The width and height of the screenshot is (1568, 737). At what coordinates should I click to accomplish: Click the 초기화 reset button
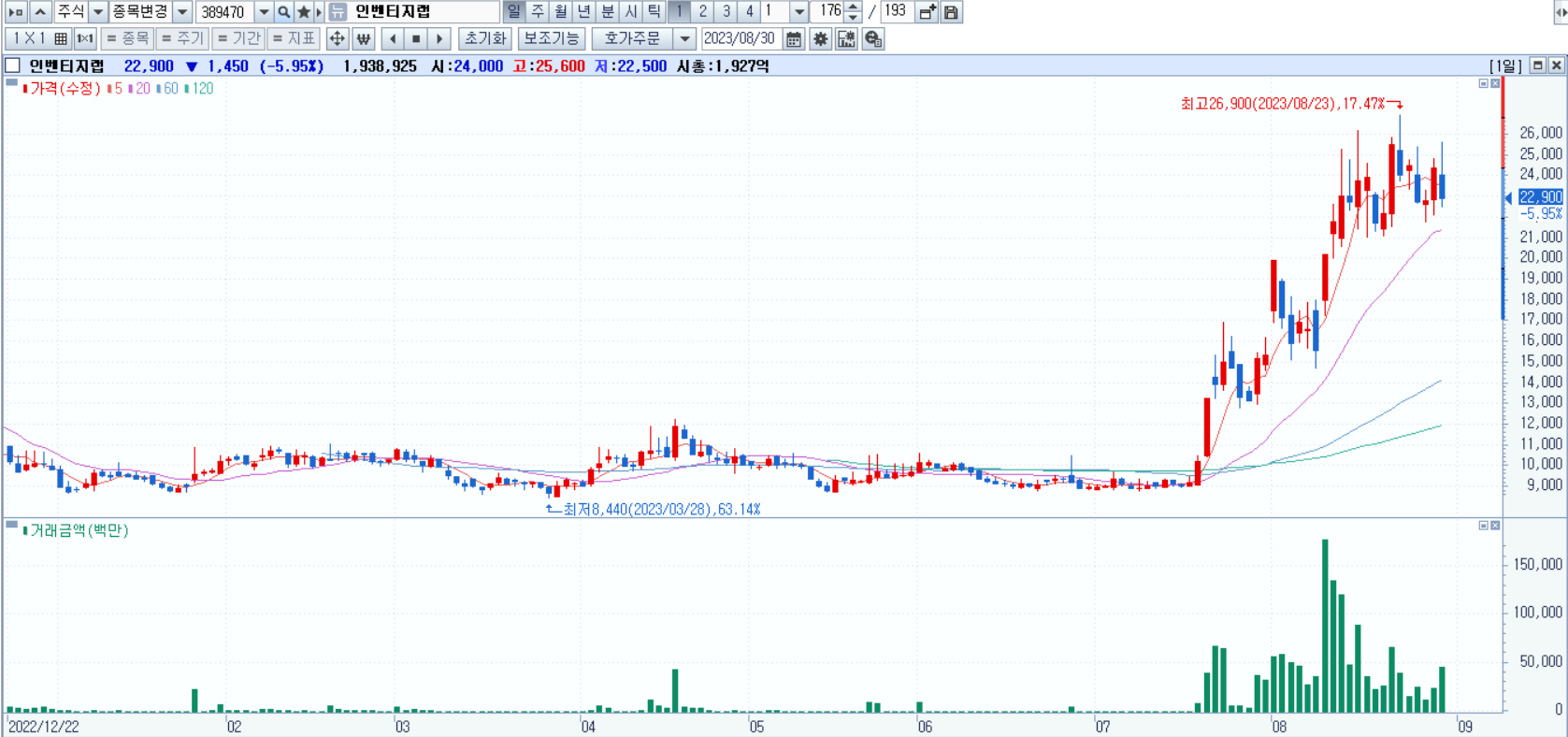tap(485, 38)
